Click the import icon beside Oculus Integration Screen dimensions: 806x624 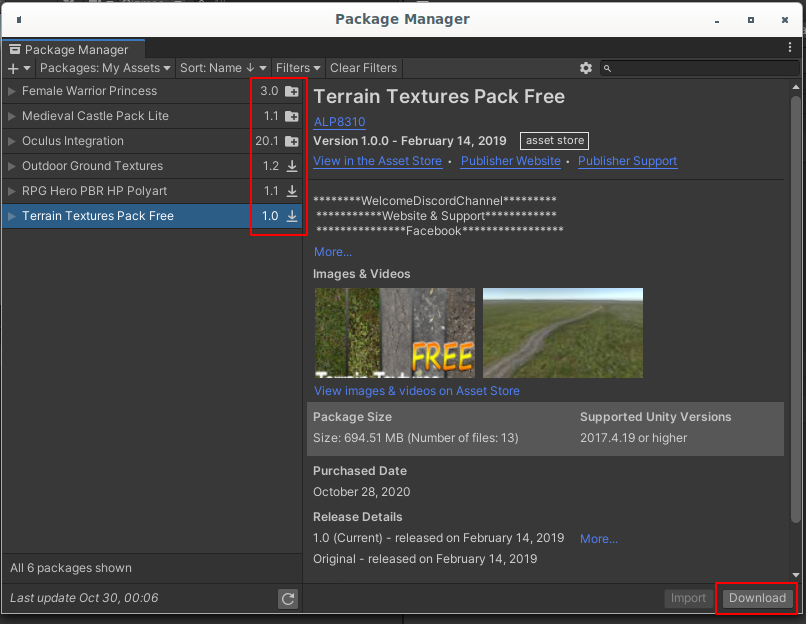click(290, 141)
